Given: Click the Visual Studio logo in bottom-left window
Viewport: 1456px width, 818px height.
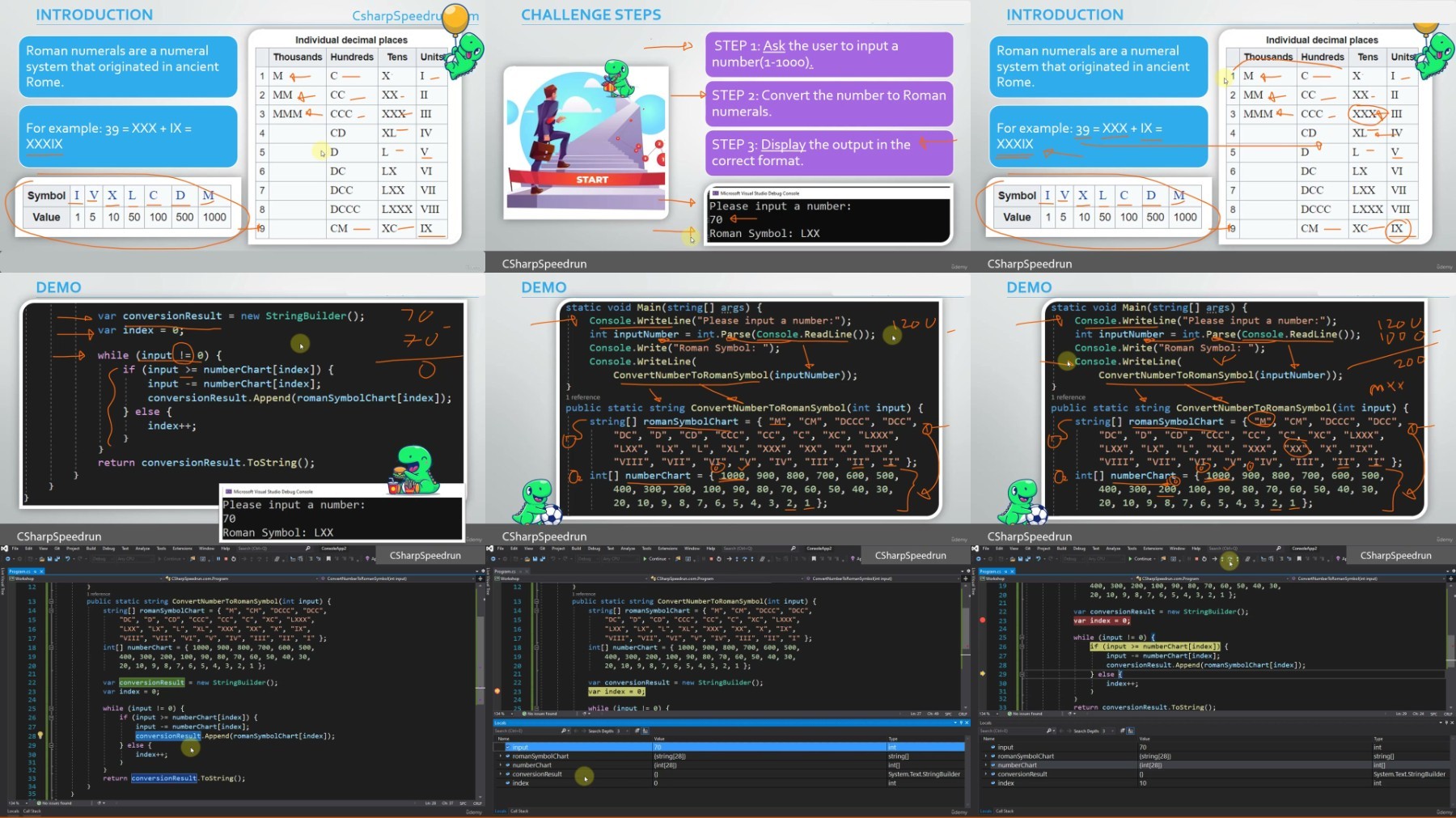Looking at the screenshot, I should pos(5,549).
